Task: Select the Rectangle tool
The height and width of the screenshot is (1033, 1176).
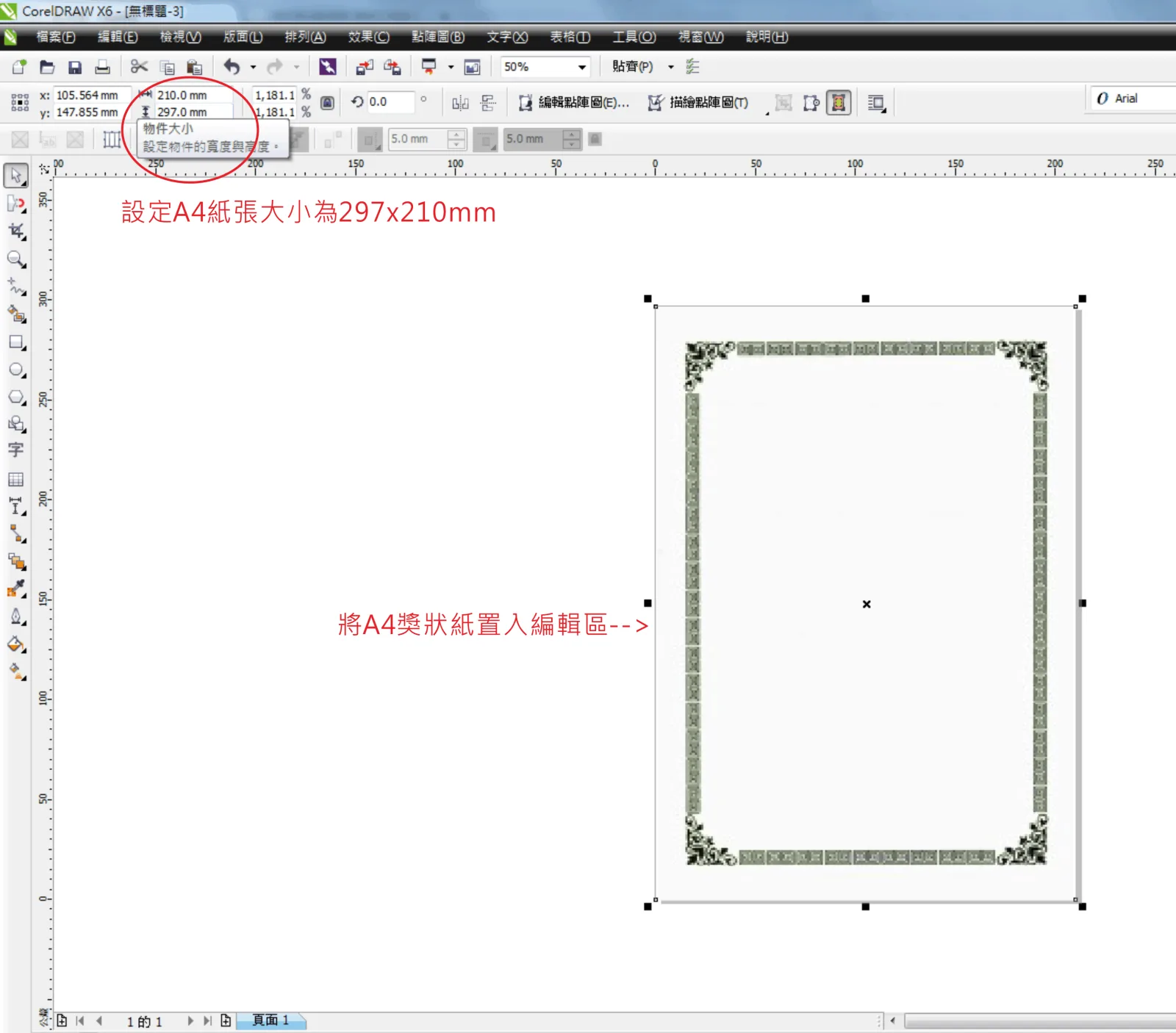Action: point(16,342)
